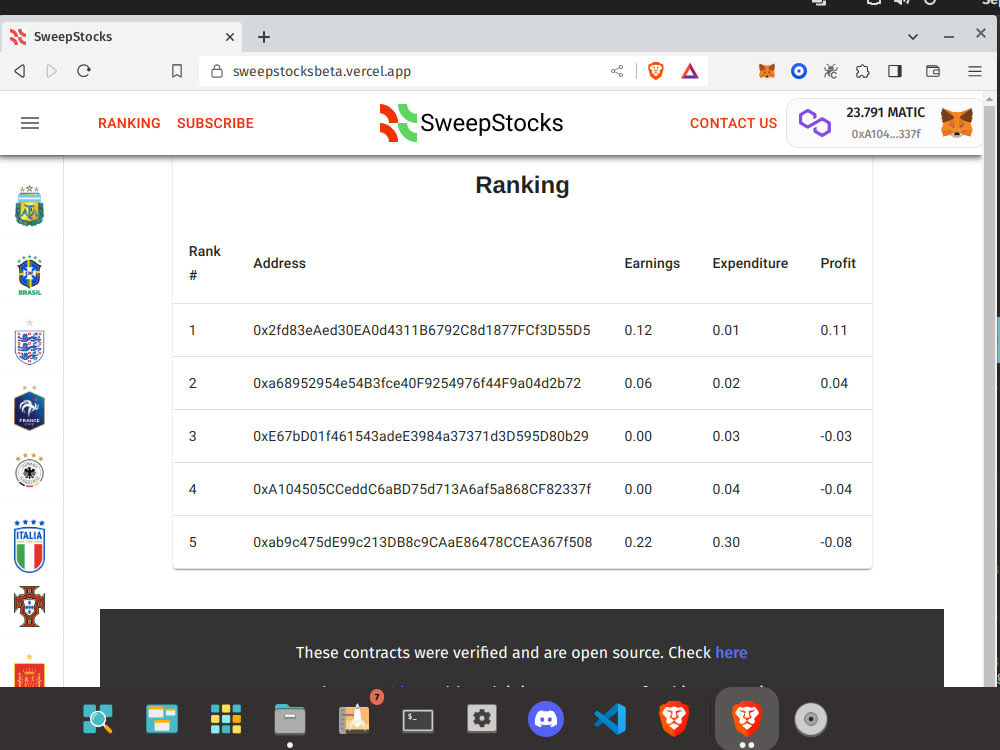Select RANKING in the navigation bar
This screenshot has width=1000, height=750.
[129, 123]
